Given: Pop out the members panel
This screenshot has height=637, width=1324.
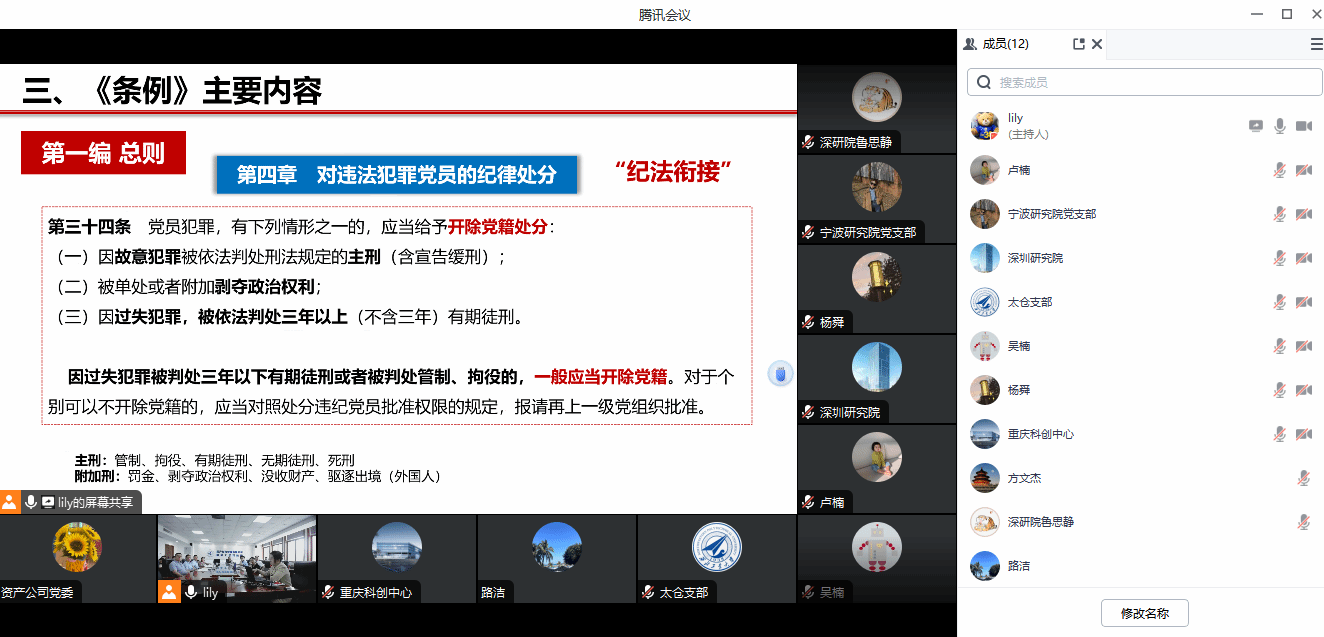Looking at the screenshot, I should coord(1079,44).
